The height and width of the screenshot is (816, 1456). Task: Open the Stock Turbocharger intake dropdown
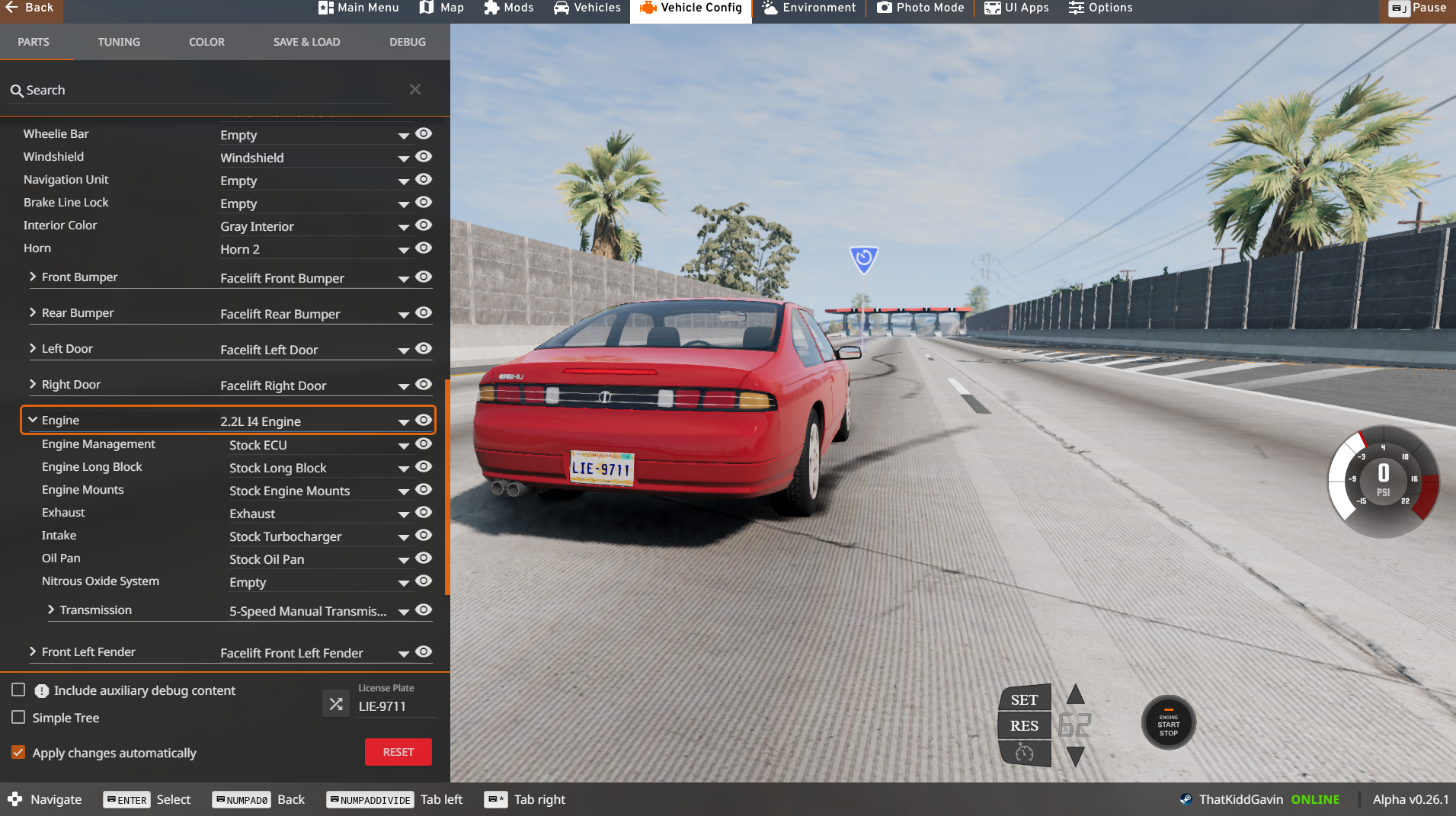click(x=320, y=536)
